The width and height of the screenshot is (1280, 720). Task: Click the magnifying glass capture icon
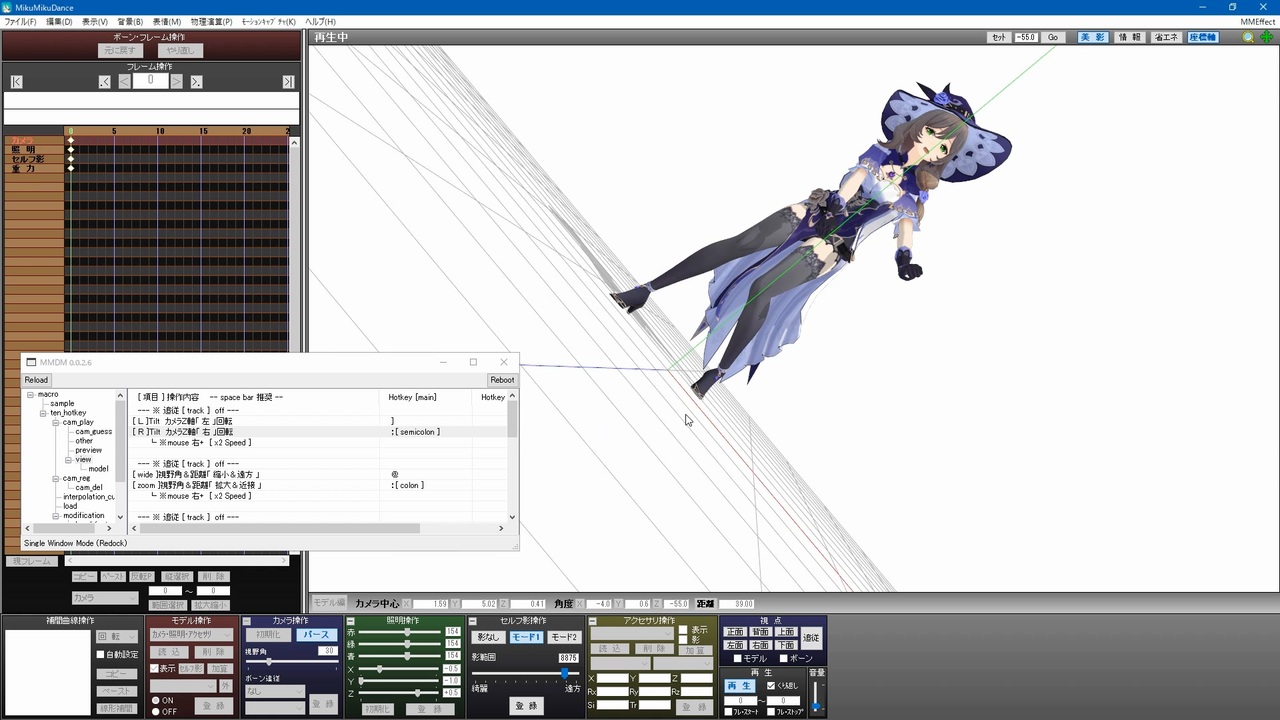coord(1247,37)
